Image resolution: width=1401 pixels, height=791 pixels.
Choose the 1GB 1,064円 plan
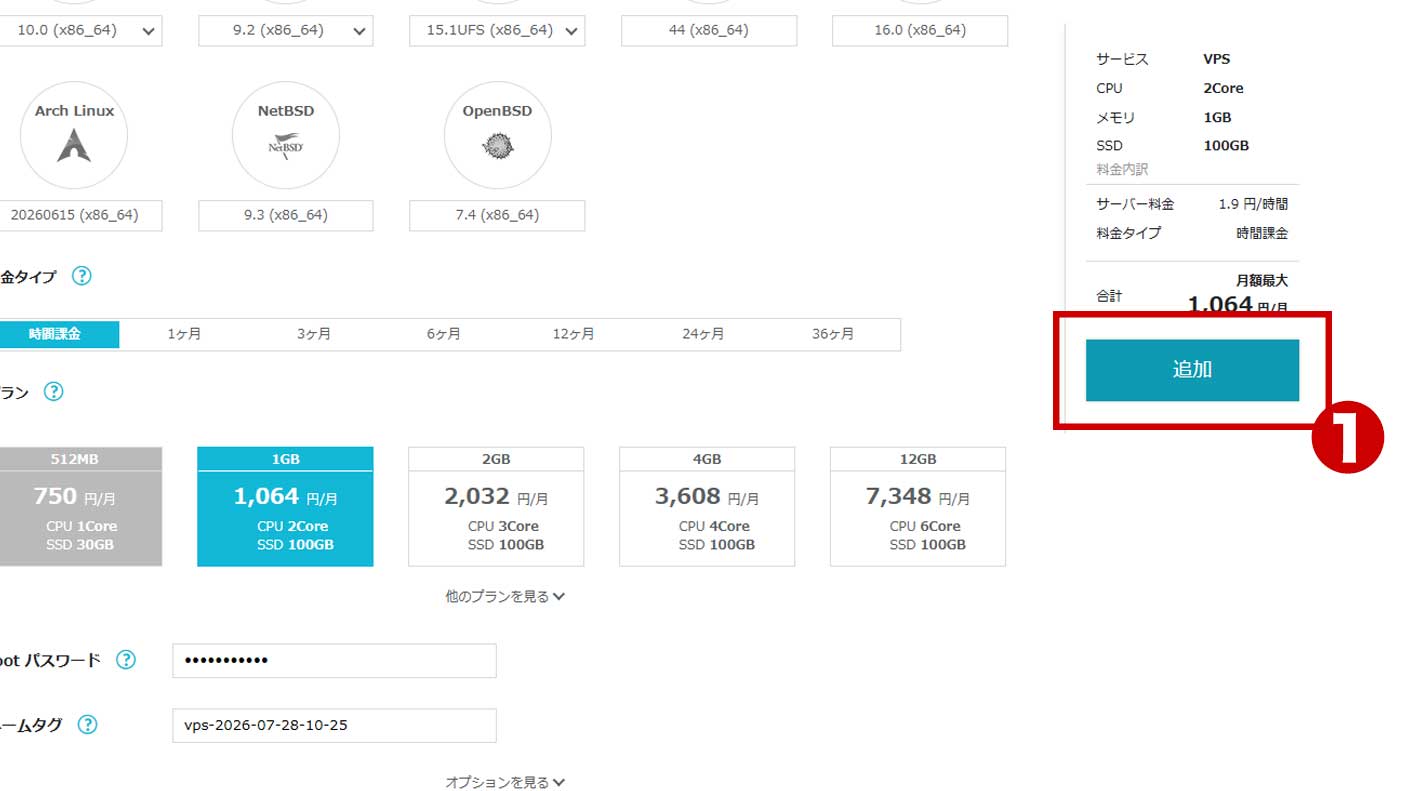[x=285, y=507]
